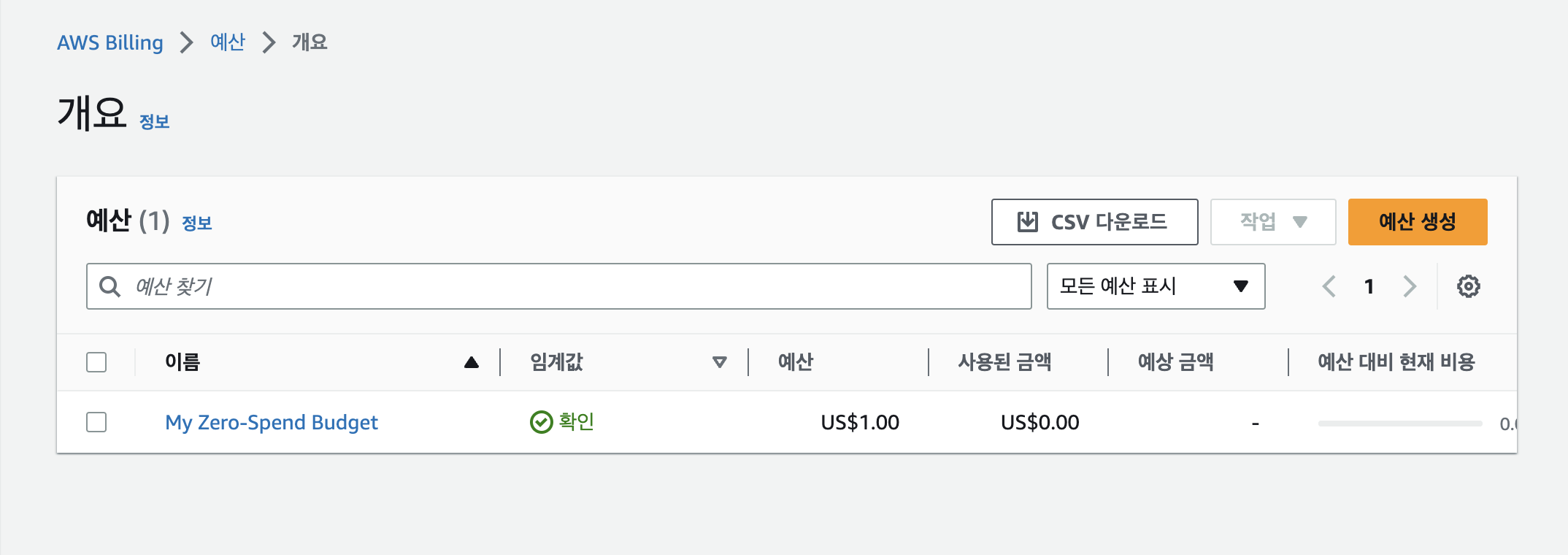Click the search magnifier icon
Viewport: 1568px width, 555px height.
(110, 286)
